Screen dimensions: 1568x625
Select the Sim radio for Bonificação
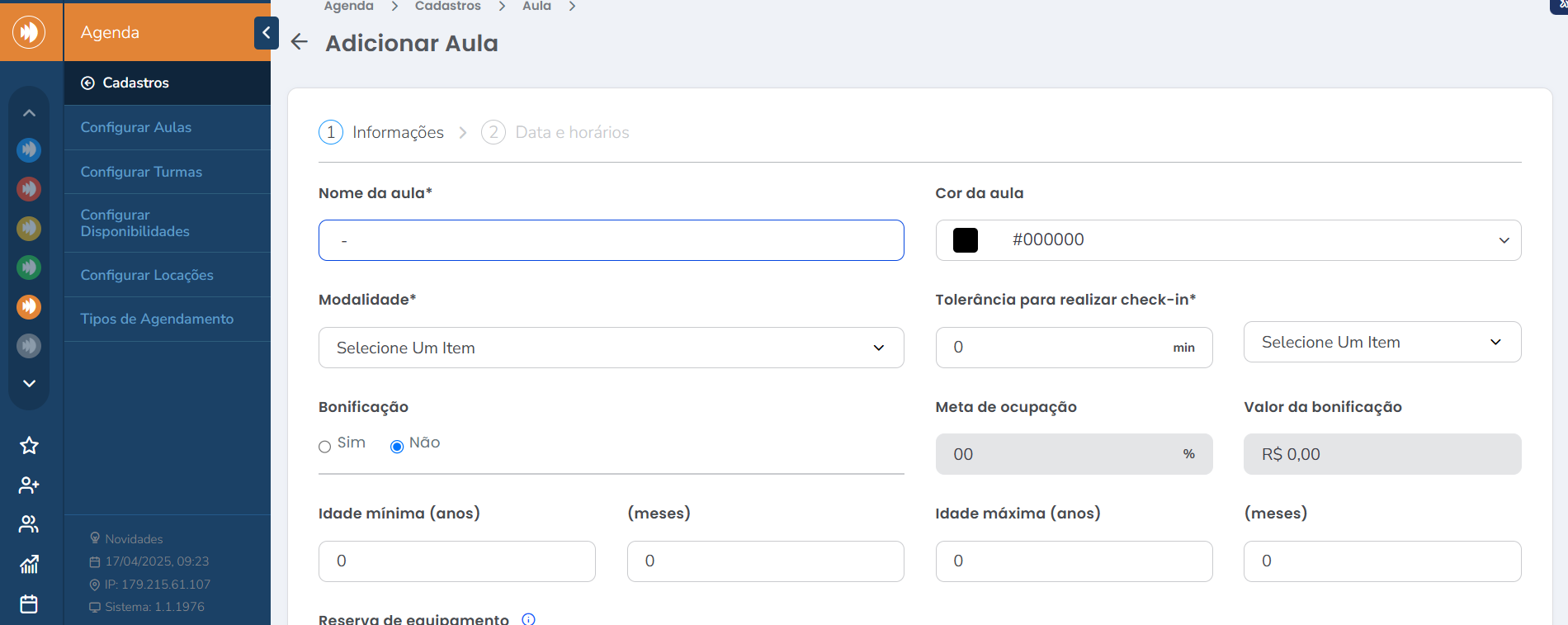tap(324, 447)
